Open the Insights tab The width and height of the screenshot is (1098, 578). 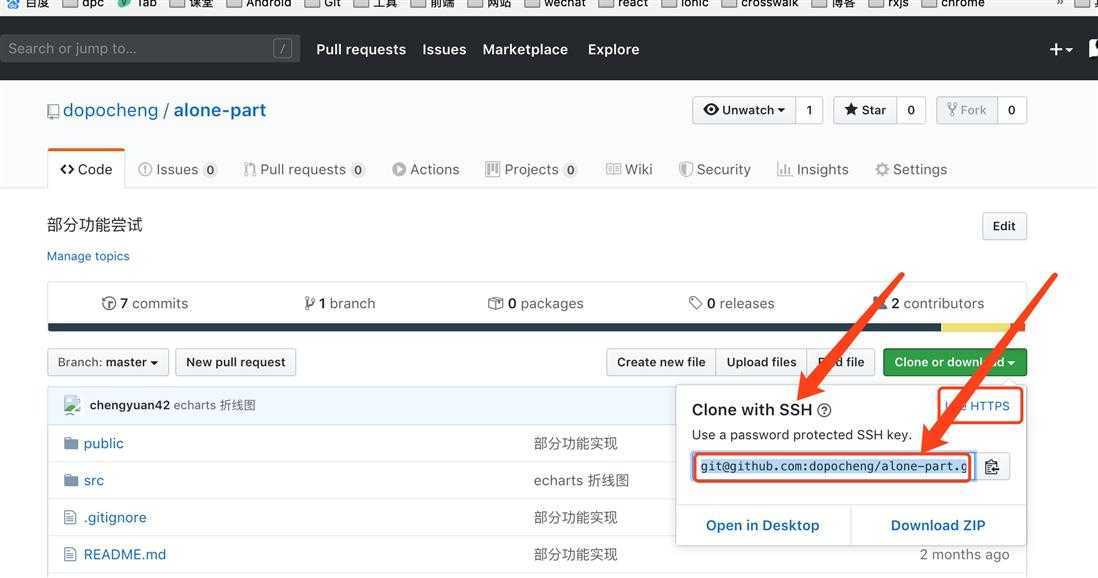812,170
